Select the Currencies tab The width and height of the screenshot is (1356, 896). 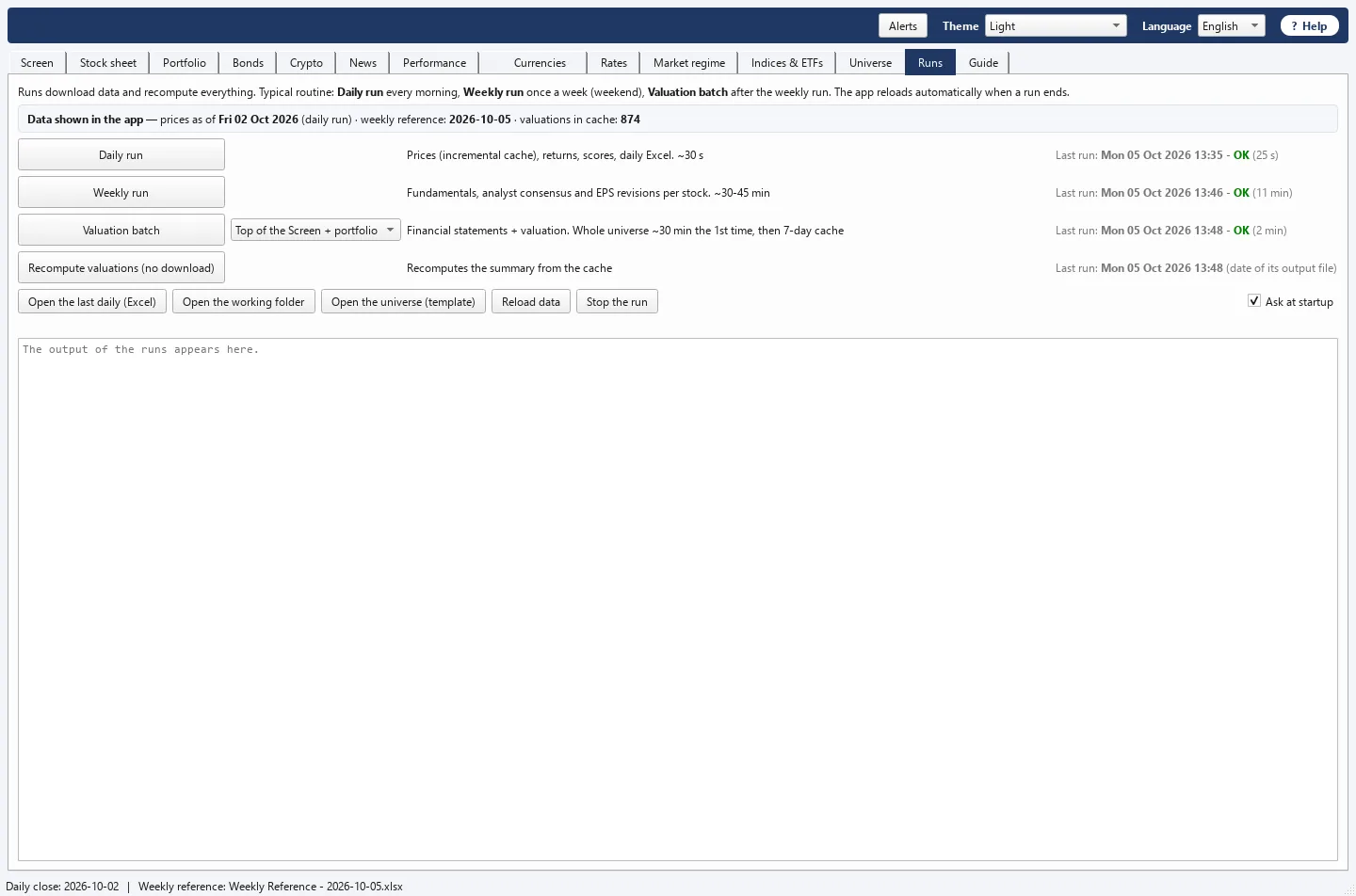[x=540, y=63]
